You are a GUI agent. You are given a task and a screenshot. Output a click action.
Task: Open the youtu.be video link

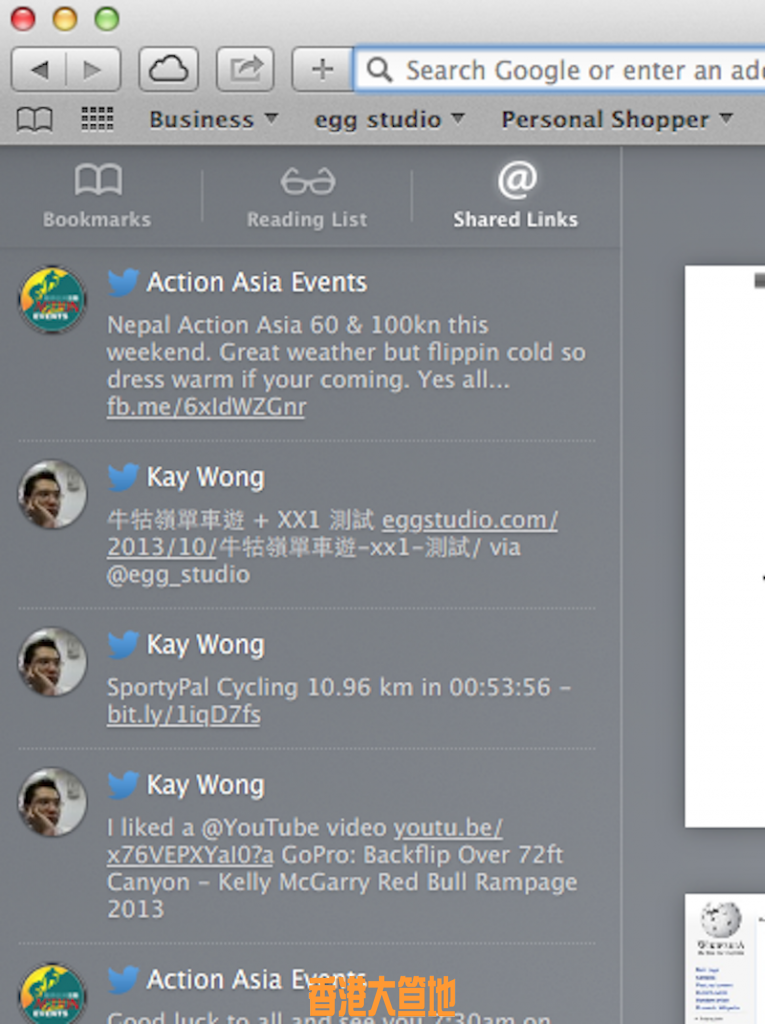pos(448,828)
